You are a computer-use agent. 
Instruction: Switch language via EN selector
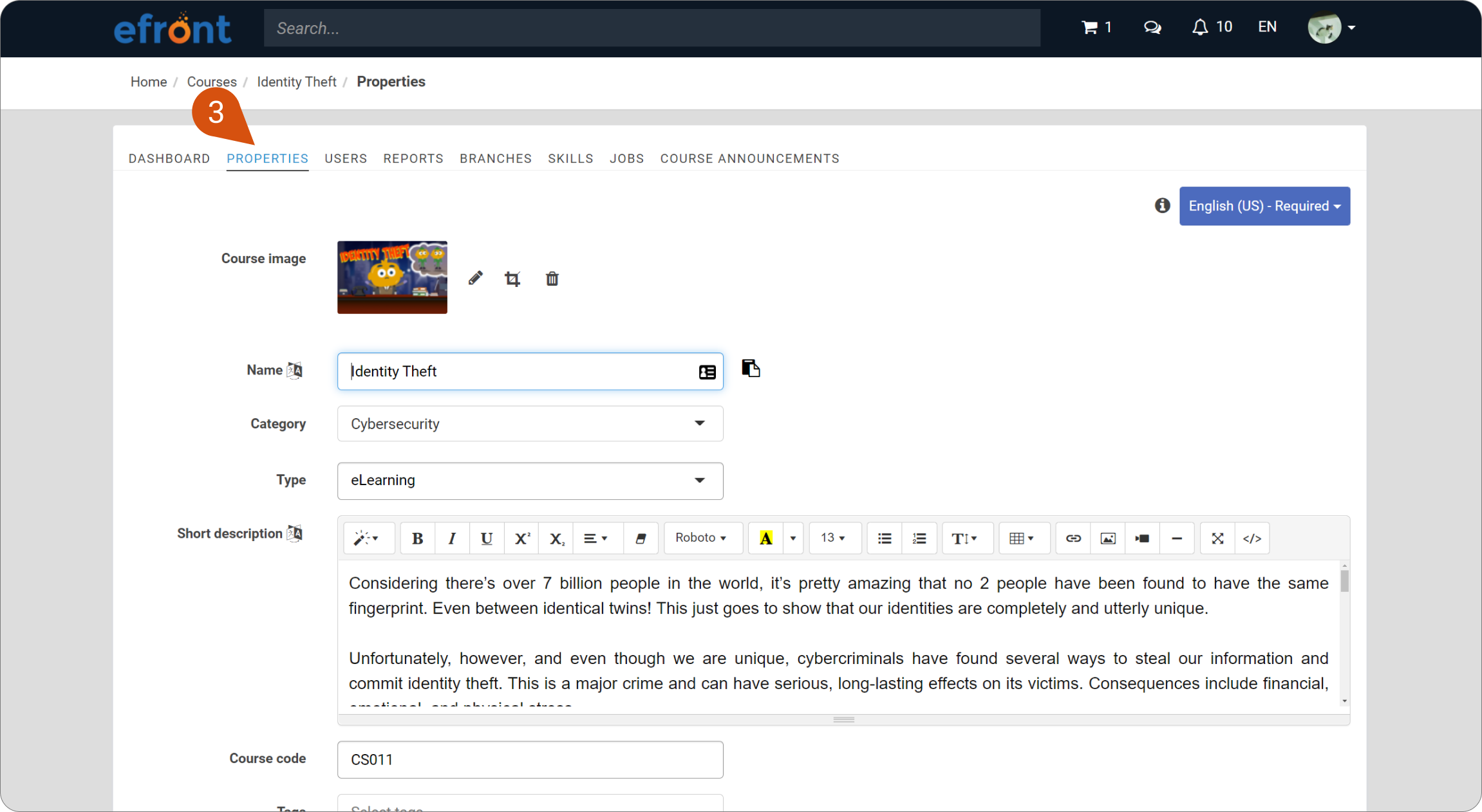[x=1267, y=27]
